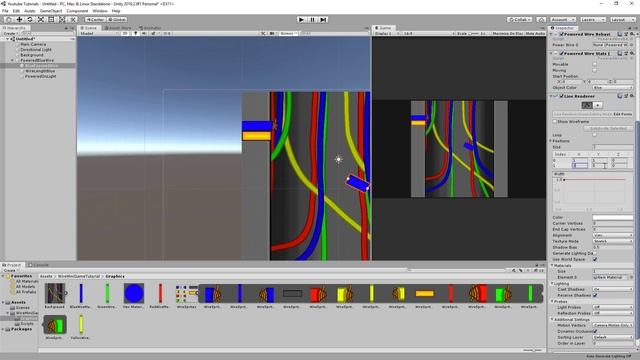Toggle the Movable checkbox
The width and height of the screenshot is (640, 360).
(x=595, y=64)
